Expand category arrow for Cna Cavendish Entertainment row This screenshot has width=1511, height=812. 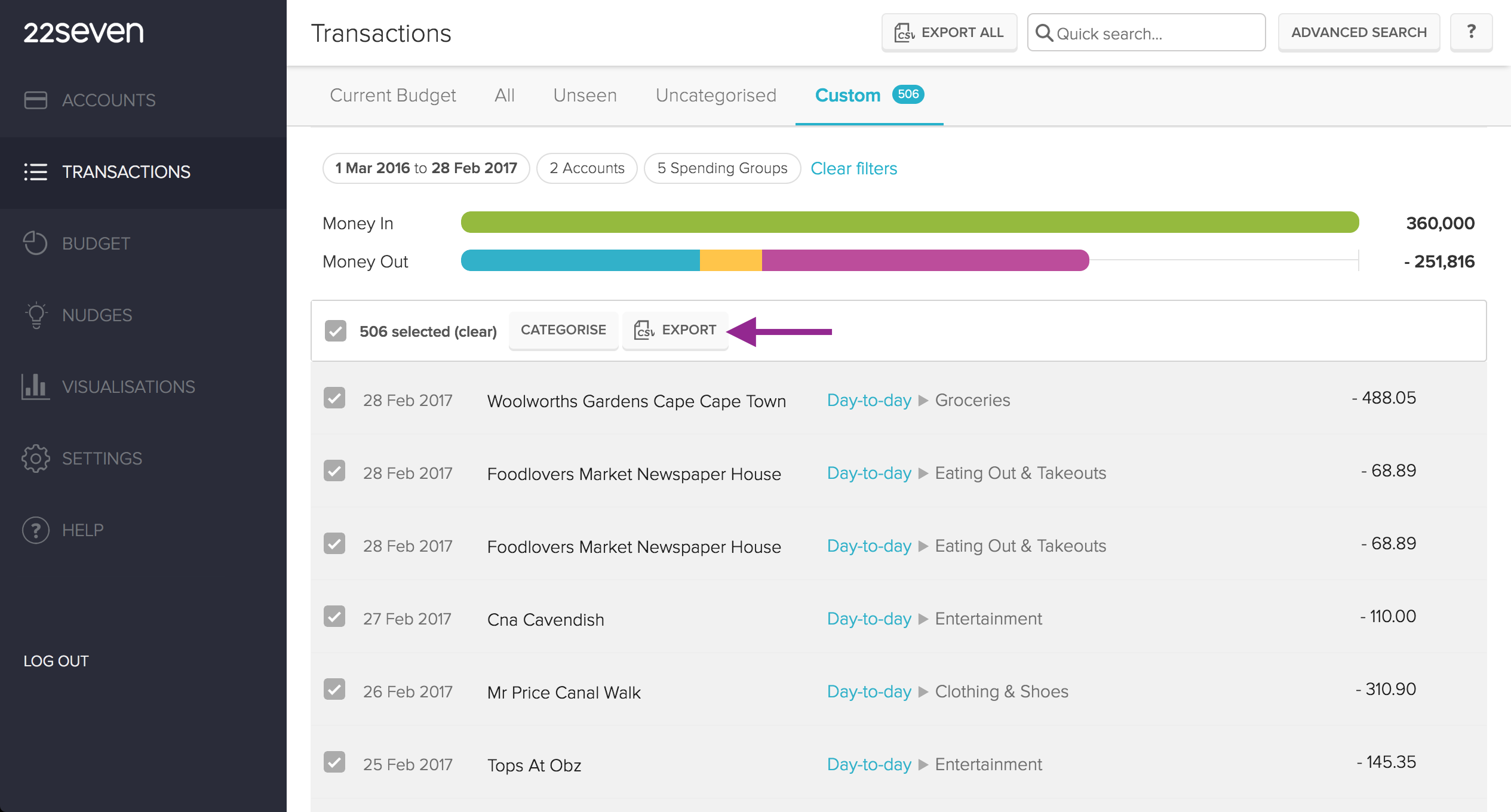pos(923,619)
